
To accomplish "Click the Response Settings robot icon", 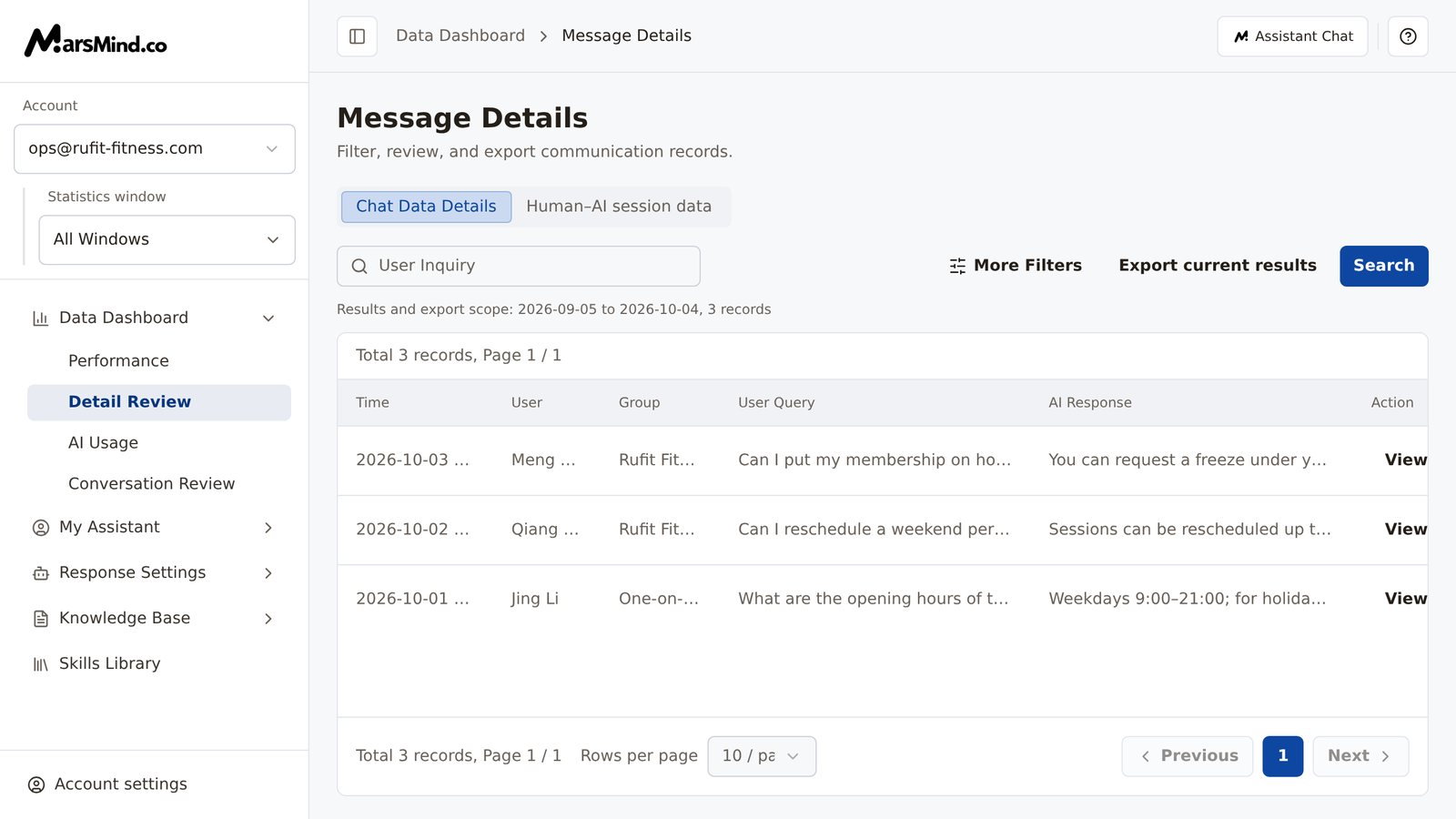I will pos(40,573).
